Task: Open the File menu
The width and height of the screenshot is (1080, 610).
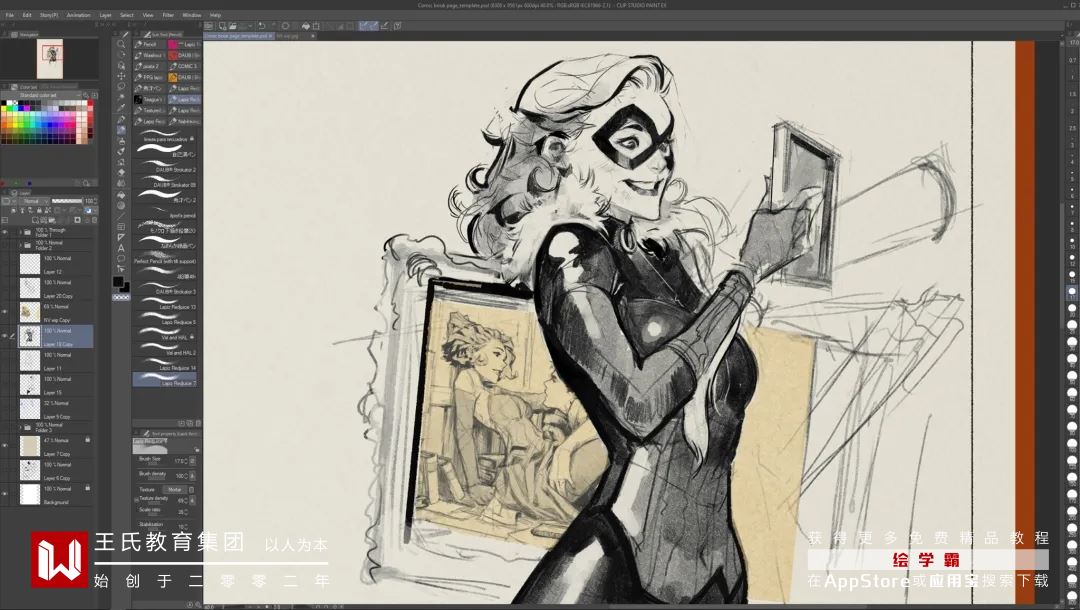Action: tap(10, 14)
